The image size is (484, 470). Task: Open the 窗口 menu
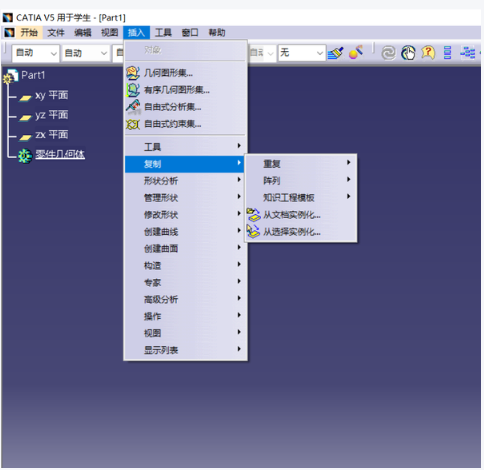tap(190, 33)
